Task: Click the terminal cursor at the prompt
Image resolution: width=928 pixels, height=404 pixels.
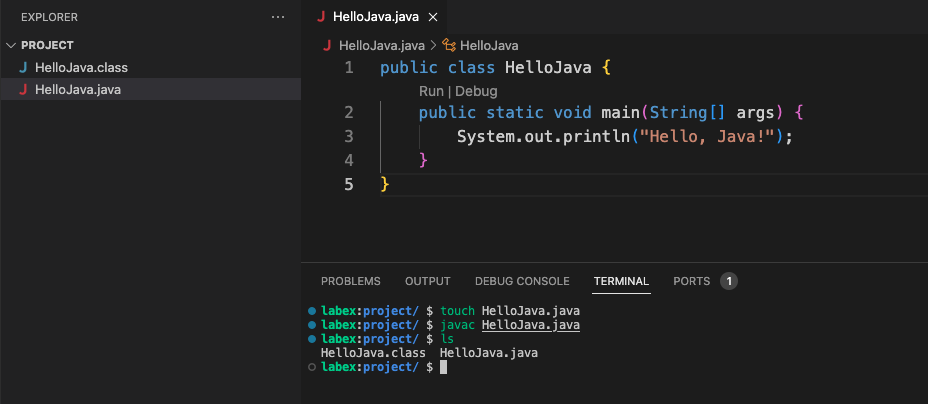Action: point(443,367)
